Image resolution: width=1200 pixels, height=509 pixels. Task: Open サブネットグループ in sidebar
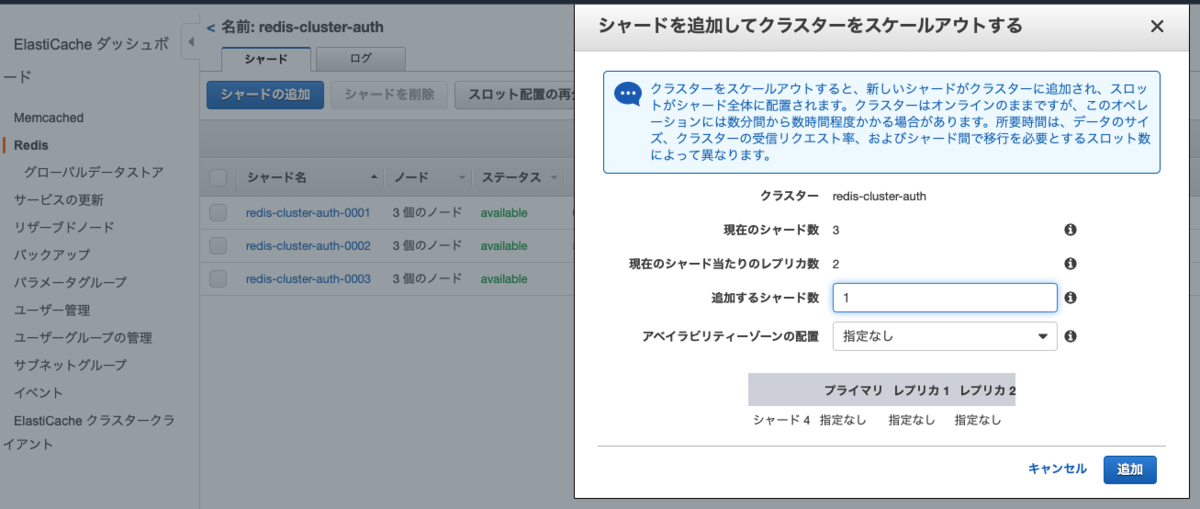pos(70,365)
